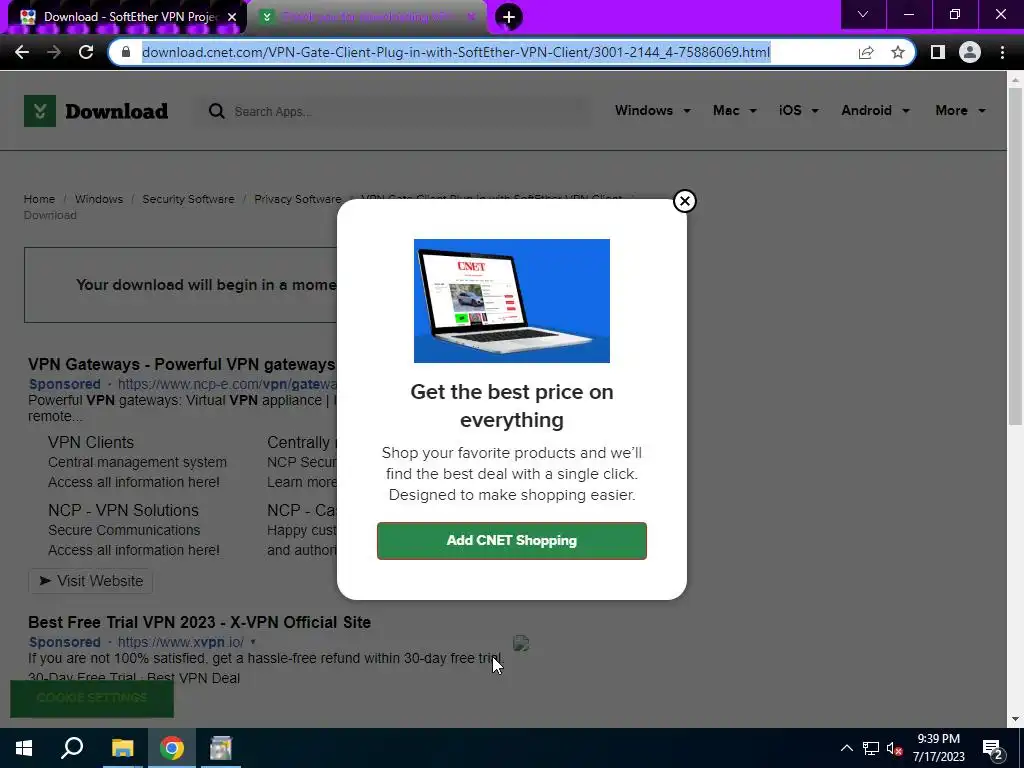Open the notification center icon
1024x768 pixels.
pyautogui.click(x=993, y=749)
